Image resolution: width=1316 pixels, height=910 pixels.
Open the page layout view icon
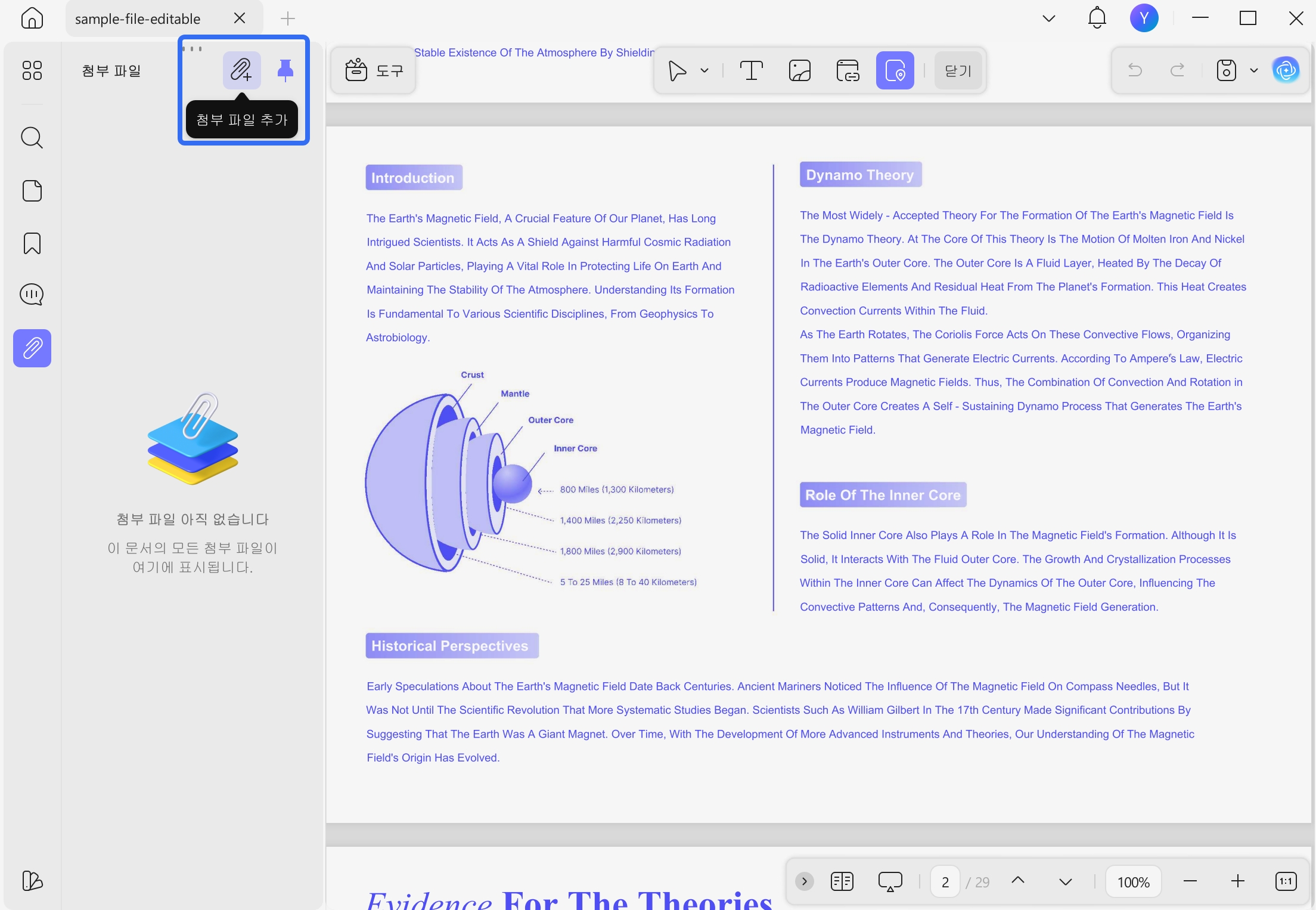coord(842,881)
